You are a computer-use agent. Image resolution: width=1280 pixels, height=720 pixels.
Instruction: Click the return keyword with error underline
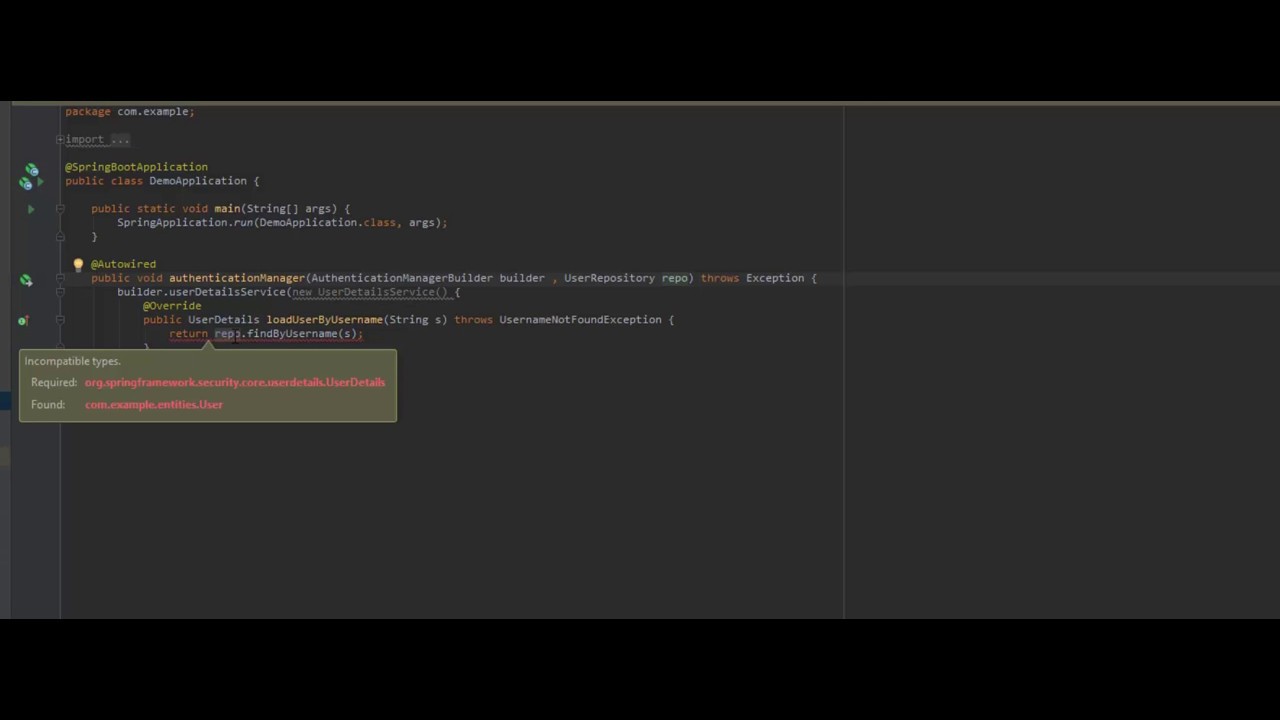(x=188, y=334)
